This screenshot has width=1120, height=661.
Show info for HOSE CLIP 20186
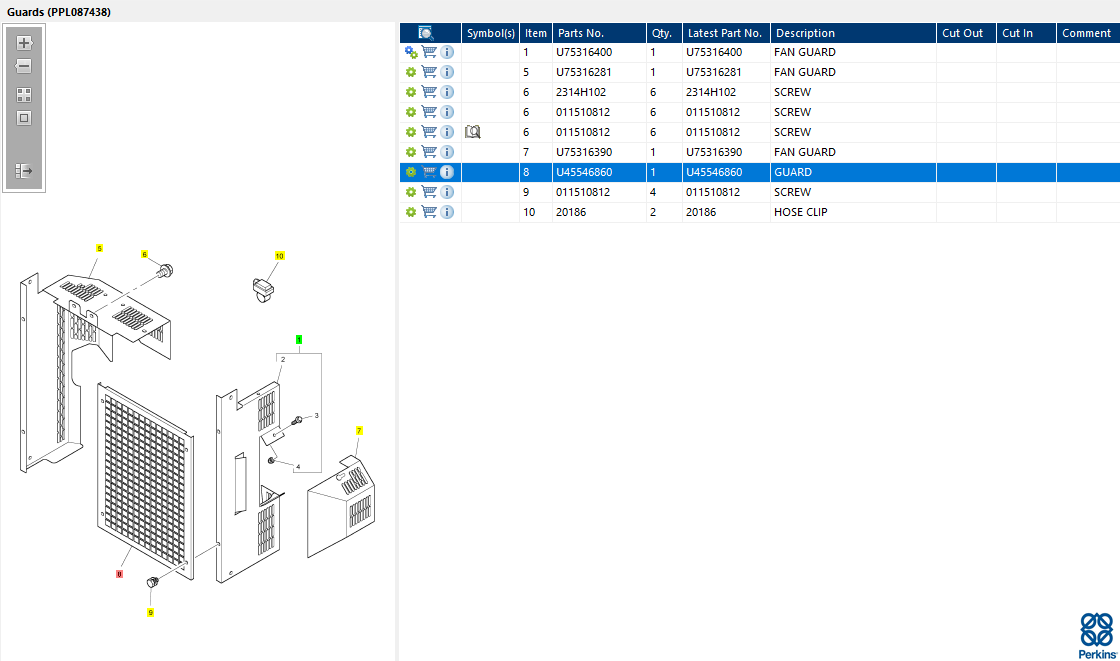(447, 212)
